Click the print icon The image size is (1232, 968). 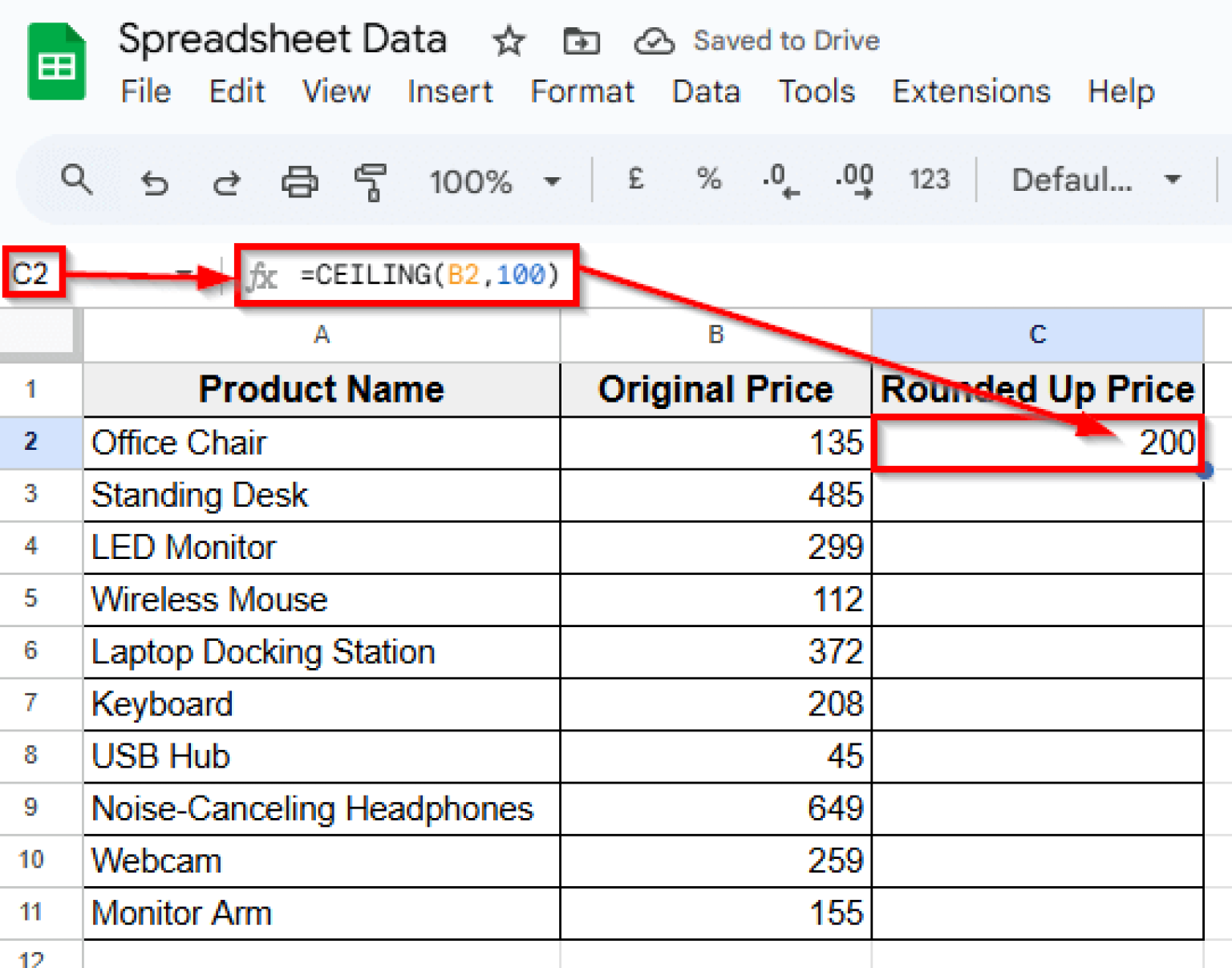click(298, 181)
